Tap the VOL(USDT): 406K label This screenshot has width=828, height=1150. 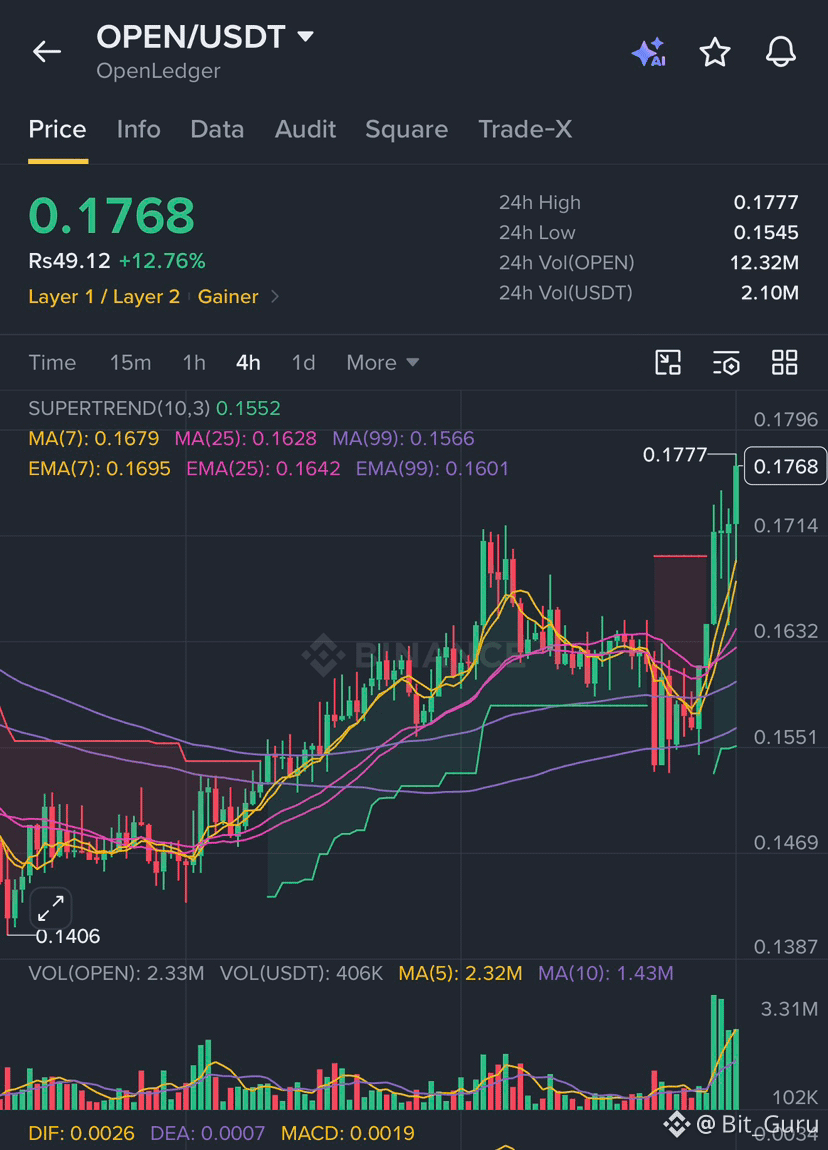click(301, 973)
